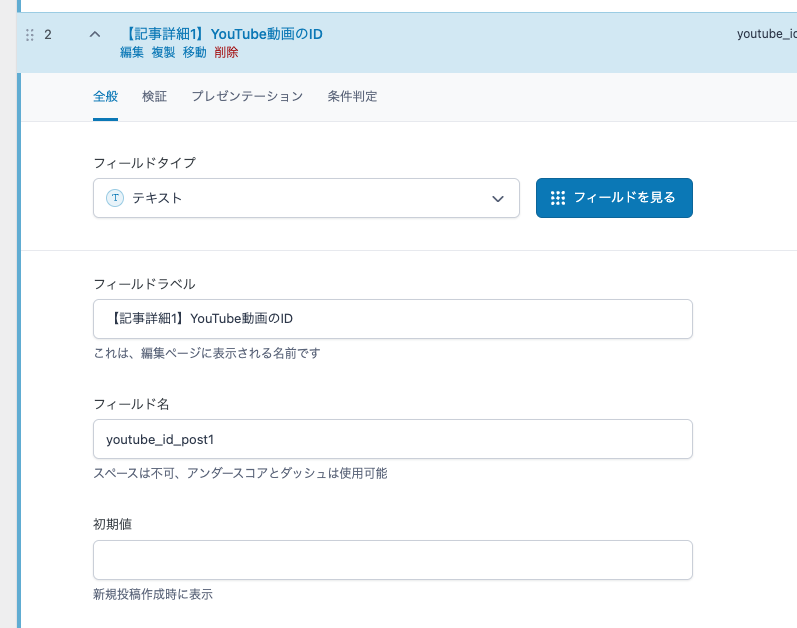Click the フィールドを見る button

pyautogui.click(x=614, y=198)
